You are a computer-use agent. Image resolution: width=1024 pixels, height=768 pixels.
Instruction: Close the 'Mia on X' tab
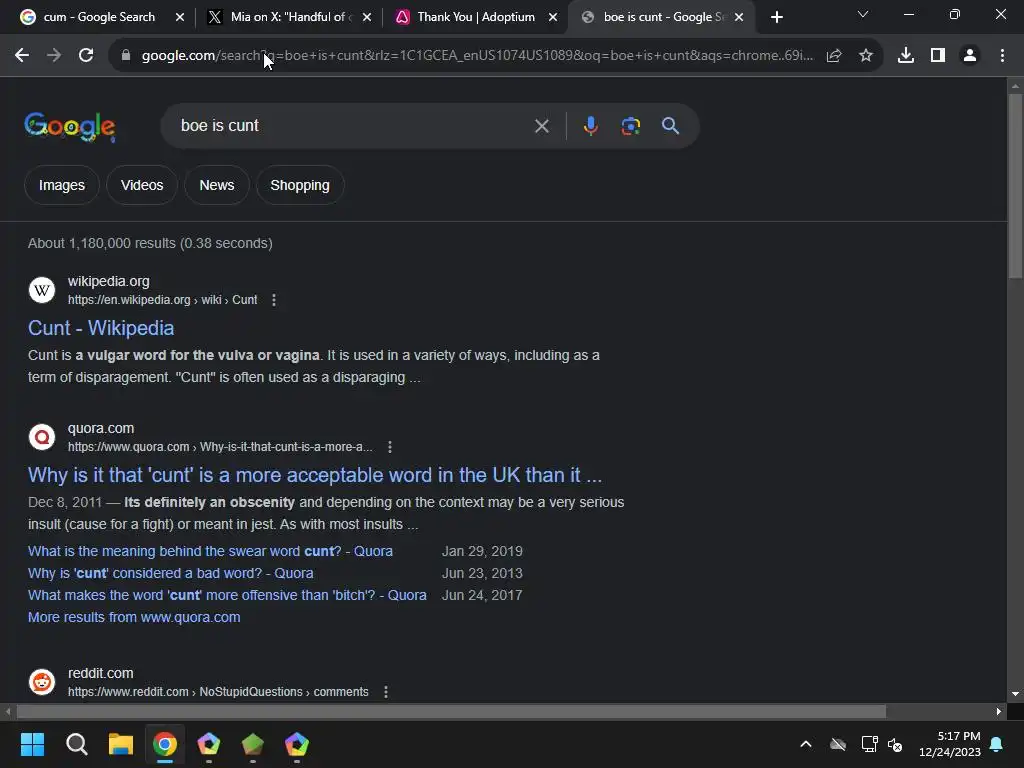tap(367, 18)
